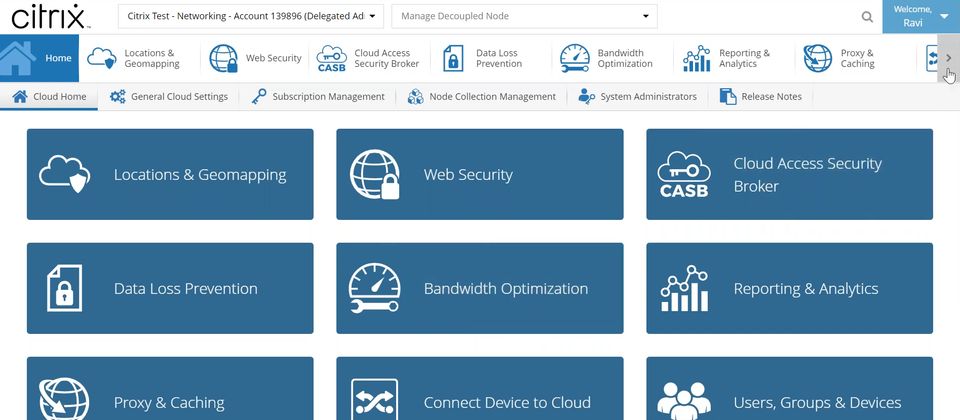Click shuffle arrows icon on Connect Device tile
Viewport: 960px width, 420px height.
[374, 399]
